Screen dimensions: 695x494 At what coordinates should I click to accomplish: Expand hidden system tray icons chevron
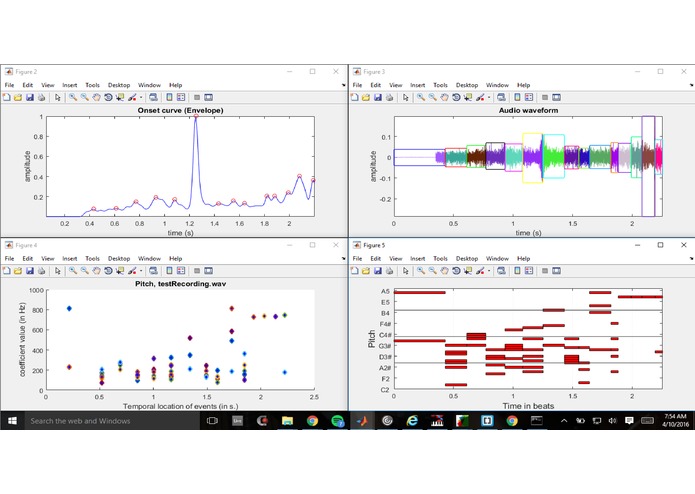[564, 420]
